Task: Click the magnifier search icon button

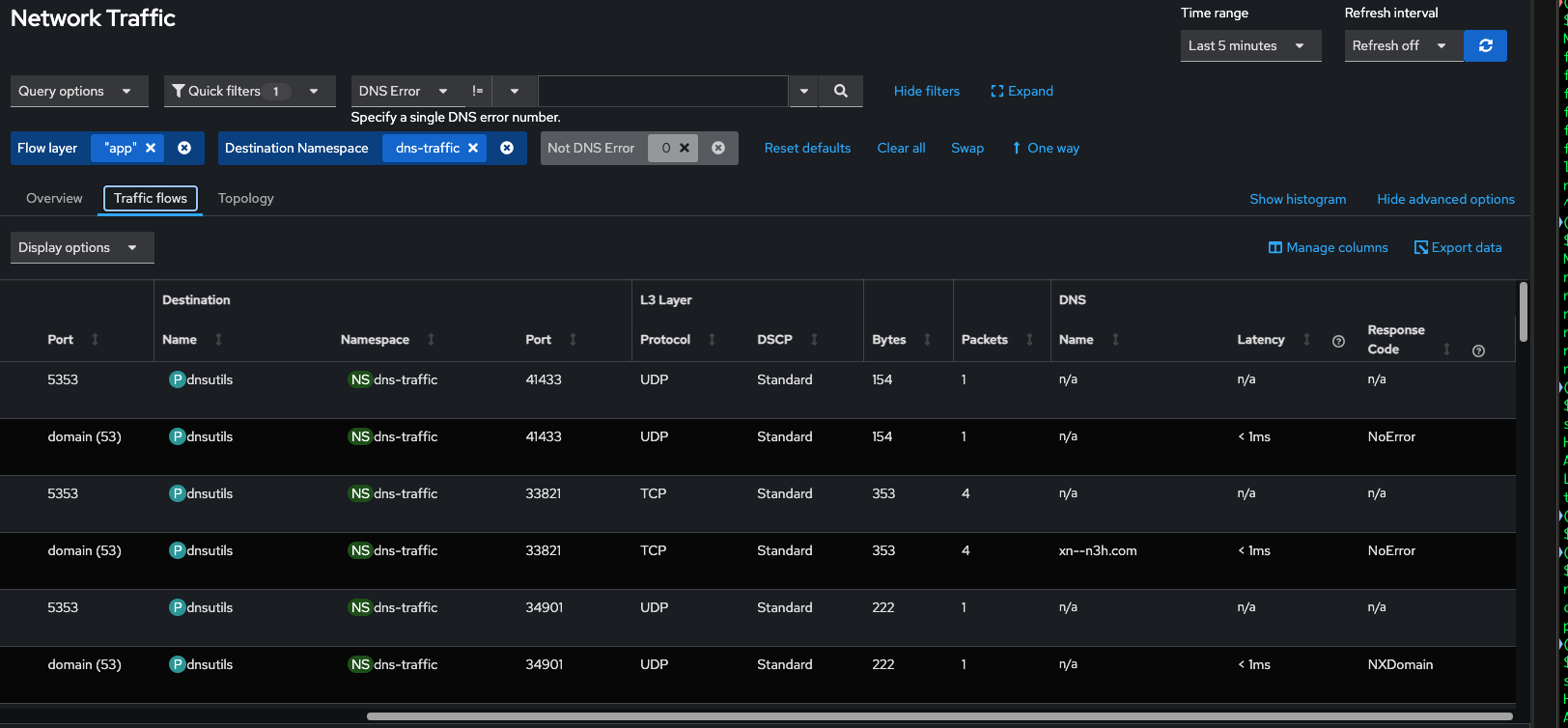Action: pyautogui.click(x=840, y=91)
